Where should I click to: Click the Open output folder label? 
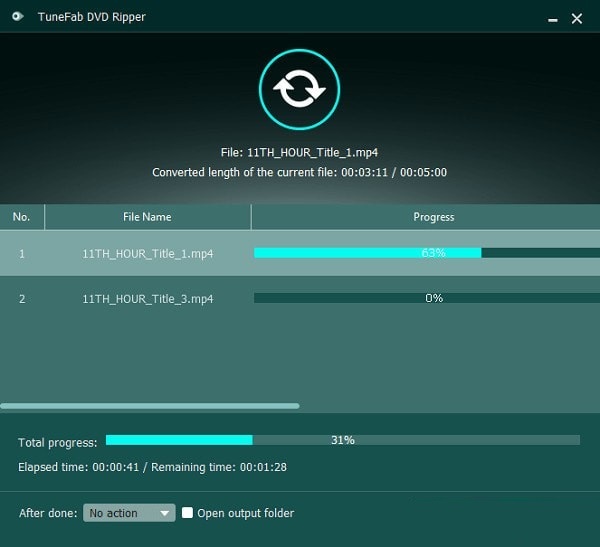point(246,513)
